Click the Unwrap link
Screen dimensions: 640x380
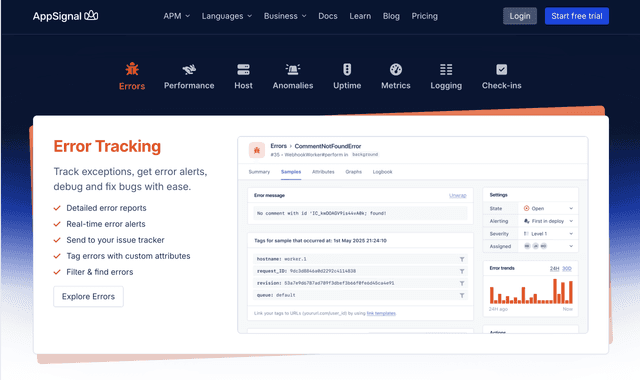click(458, 196)
